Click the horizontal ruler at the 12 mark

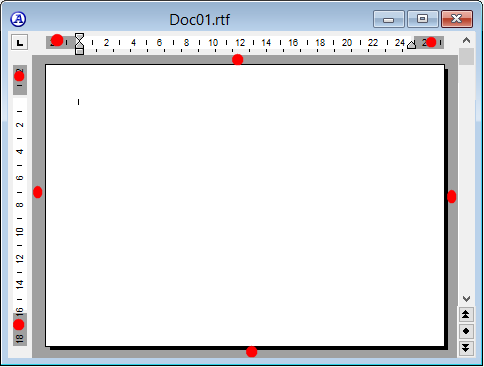(x=240, y=43)
